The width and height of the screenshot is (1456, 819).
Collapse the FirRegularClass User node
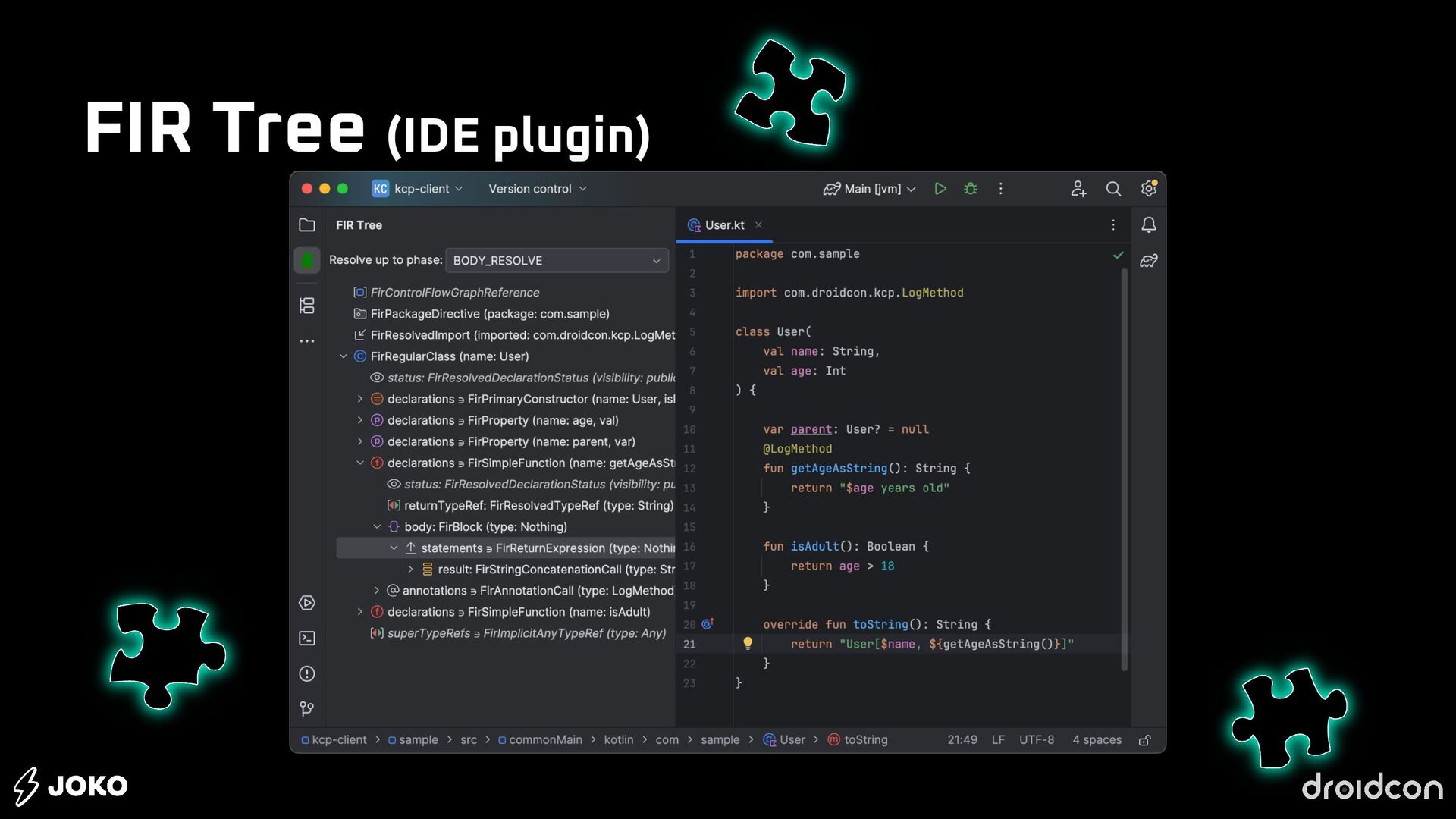pos(344,356)
